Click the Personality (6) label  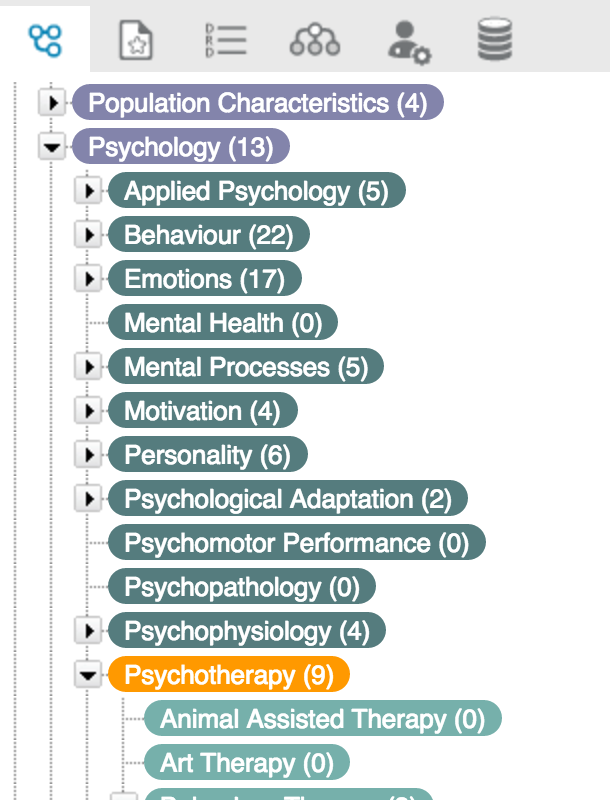(208, 455)
